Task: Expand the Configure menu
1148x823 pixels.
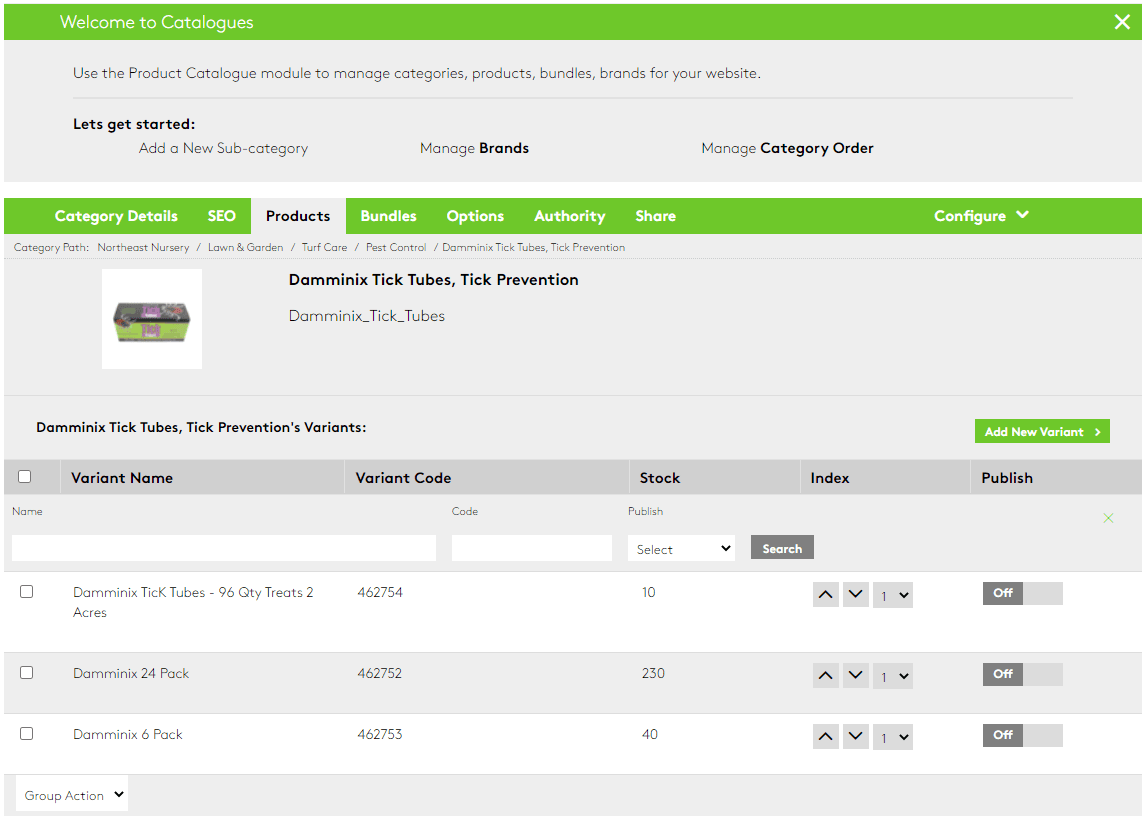Action: click(x=981, y=215)
